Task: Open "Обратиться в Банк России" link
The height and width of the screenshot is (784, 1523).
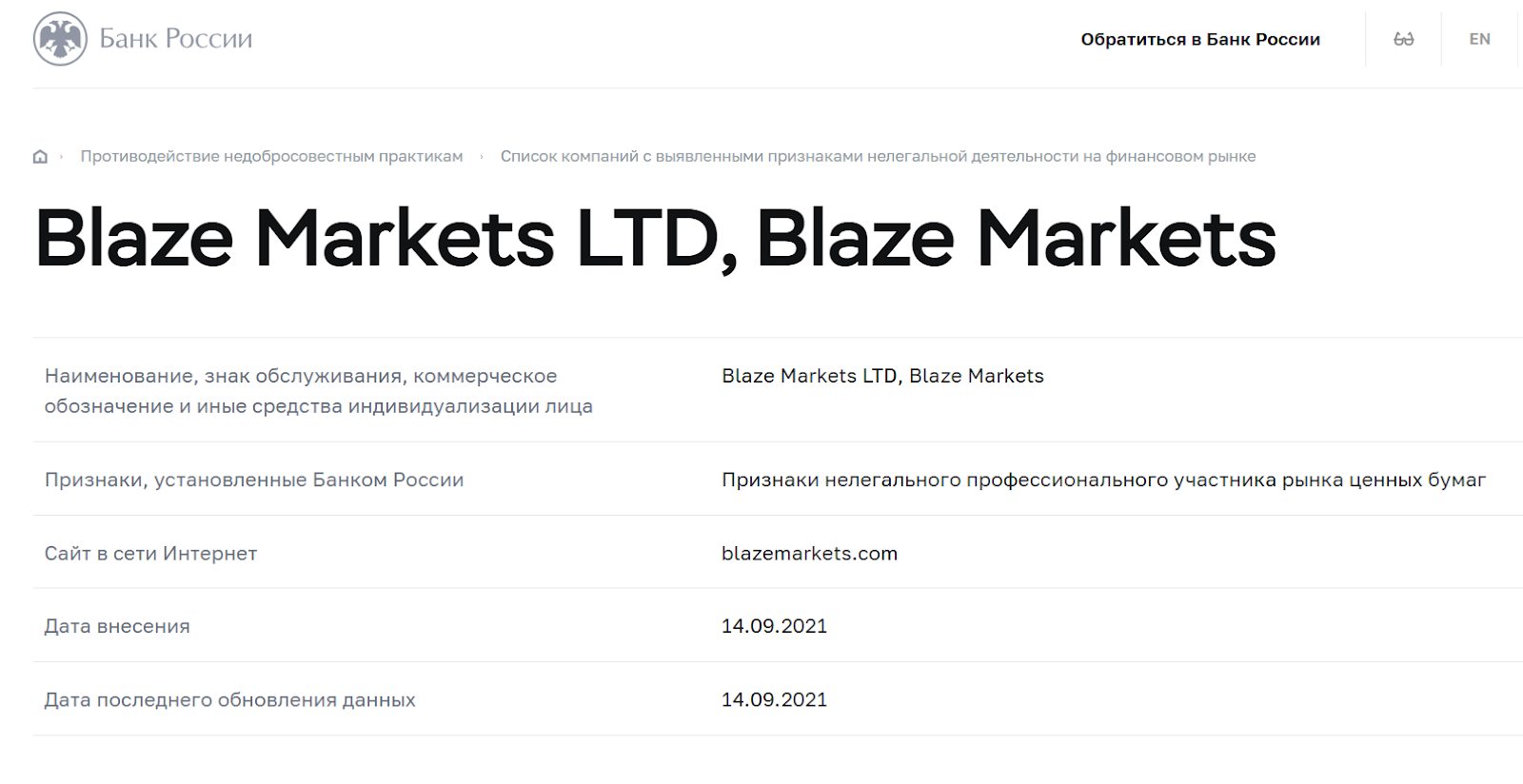Action: [x=1200, y=39]
